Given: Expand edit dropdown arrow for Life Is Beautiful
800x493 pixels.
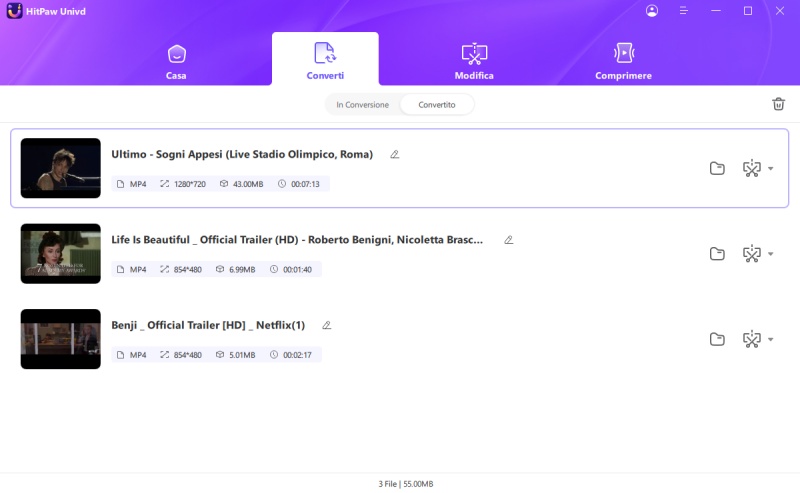Looking at the screenshot, I should 770,254.
